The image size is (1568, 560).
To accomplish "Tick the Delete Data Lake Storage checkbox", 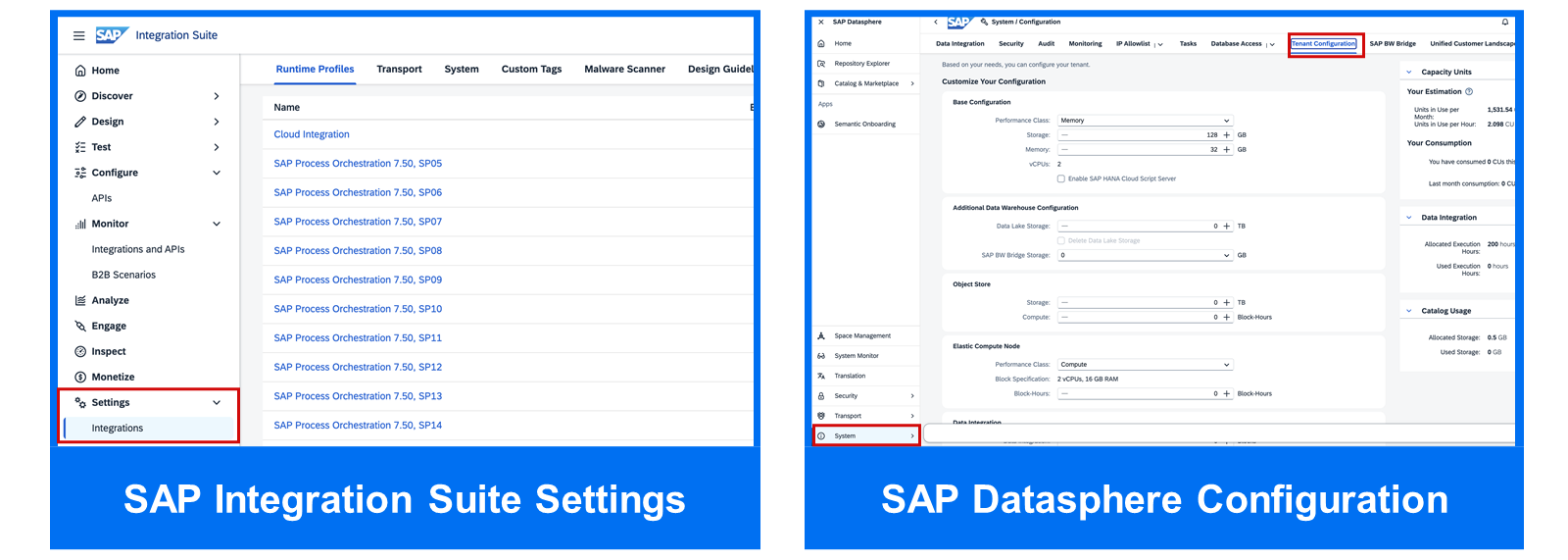I will [1060, 240].
